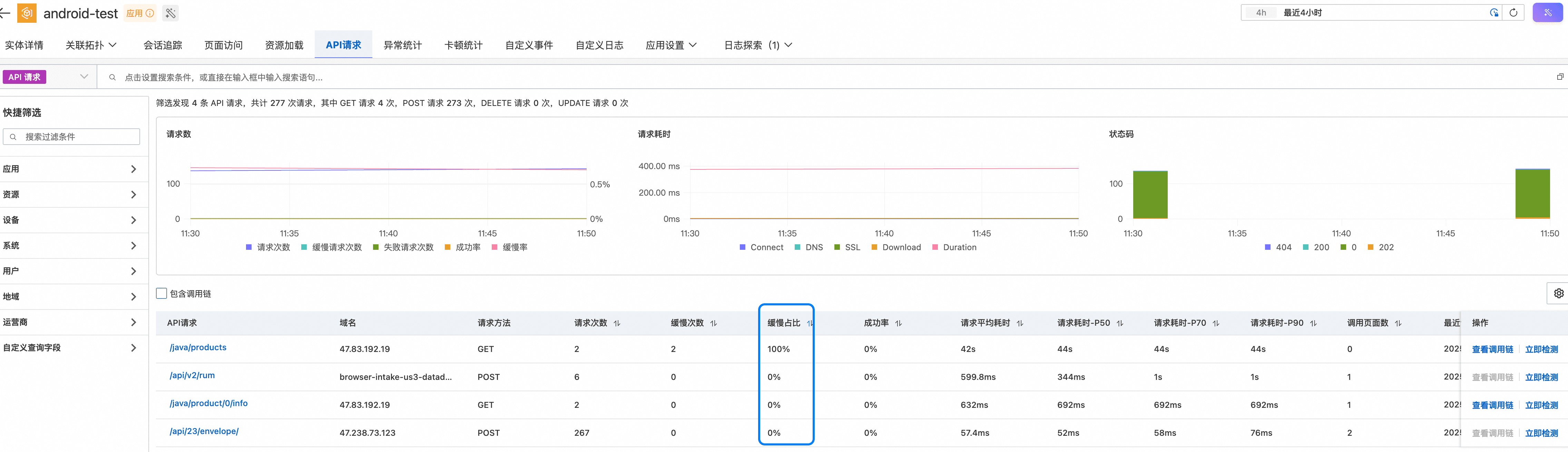Enable the 包含调用链 checkbox
1568x452 pixels.
(x=161, y=293)
